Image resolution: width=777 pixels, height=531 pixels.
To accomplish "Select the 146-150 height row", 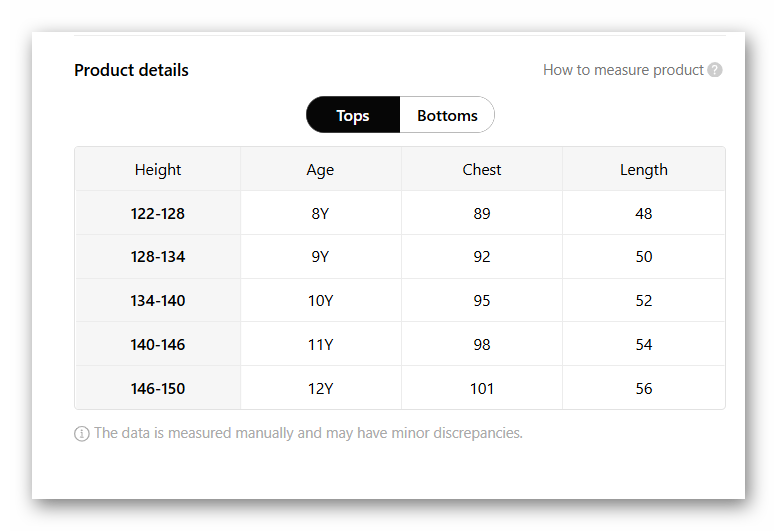I will (158, 388).
